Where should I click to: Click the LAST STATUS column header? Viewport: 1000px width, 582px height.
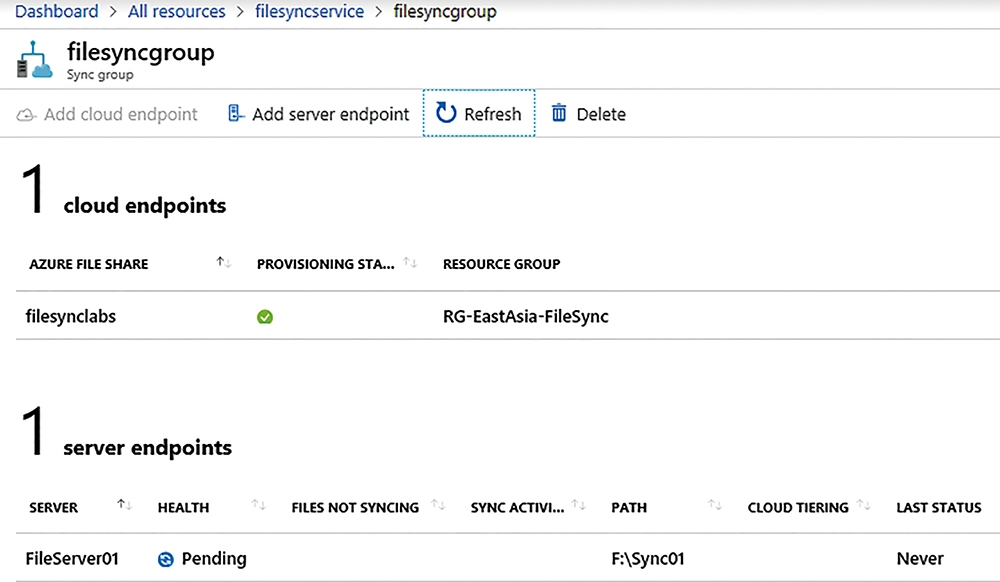point(939,507)
